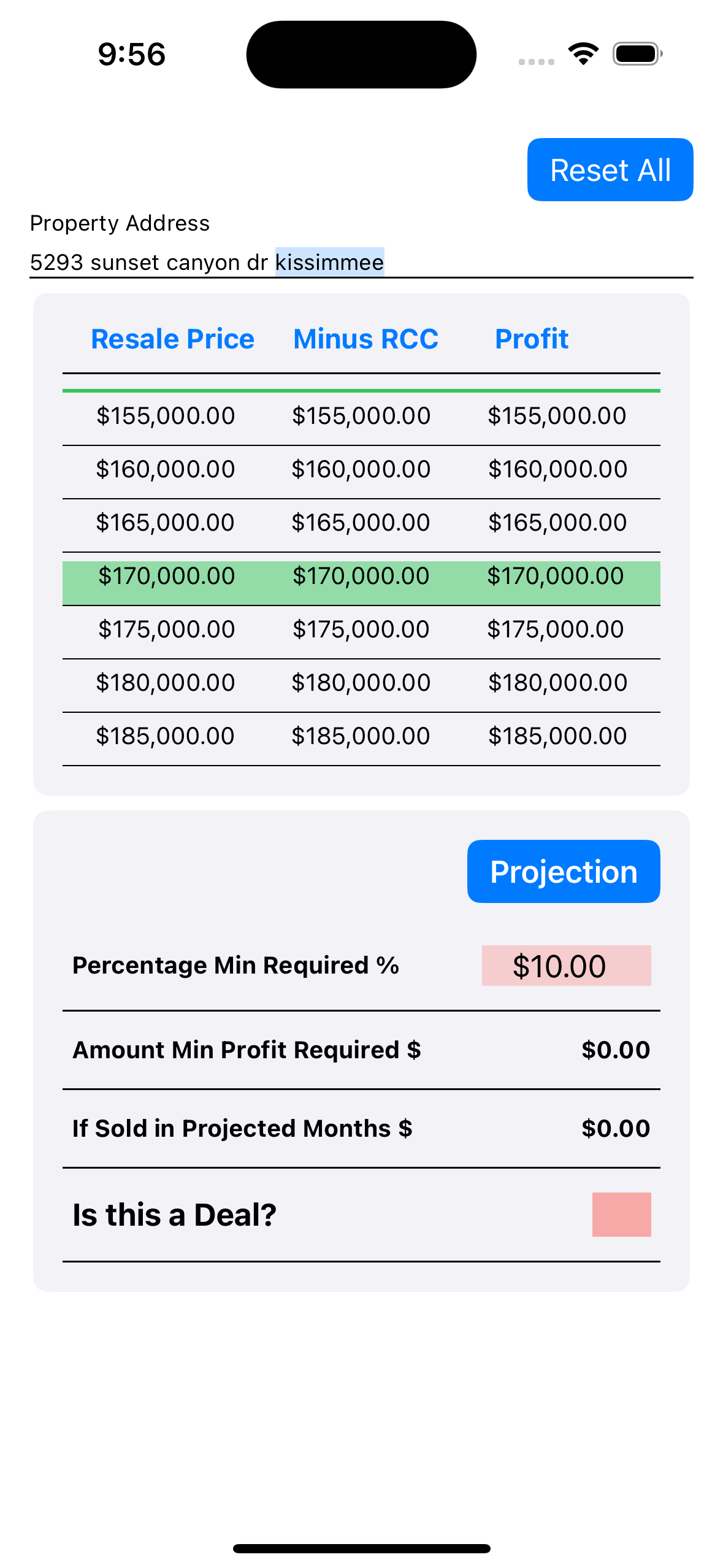Tap the Amount Min Profit Required $0.00 value

(615, 1050)
